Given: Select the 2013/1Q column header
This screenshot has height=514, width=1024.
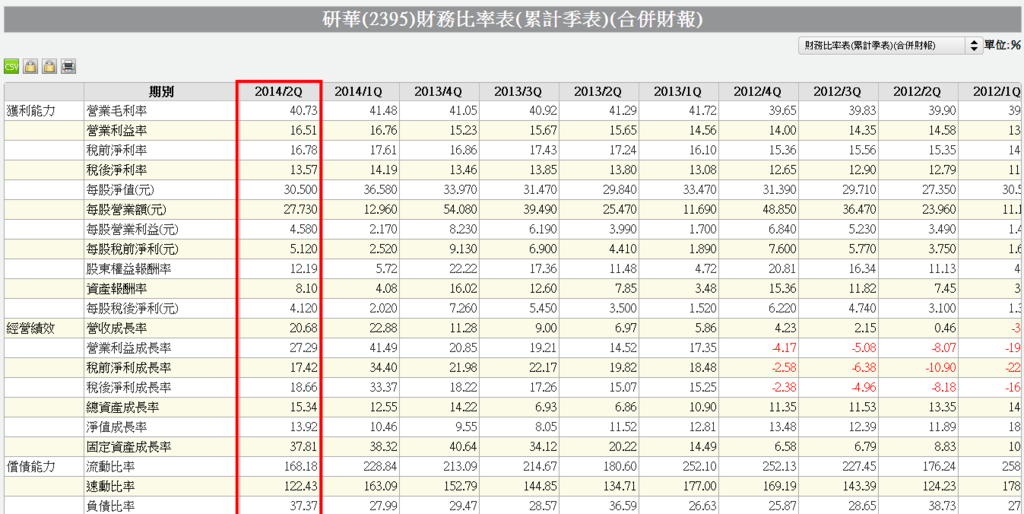Looking at the screenshot, I should pos(679,91).
